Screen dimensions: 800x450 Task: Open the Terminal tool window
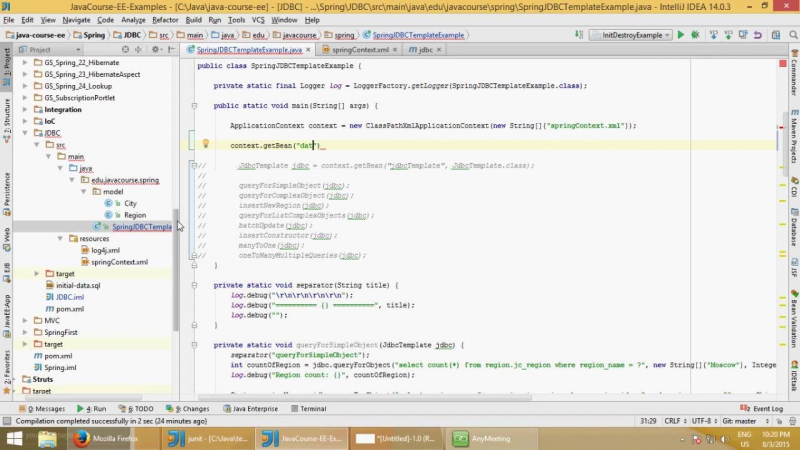pyautogui.click(x=308, y=408)
